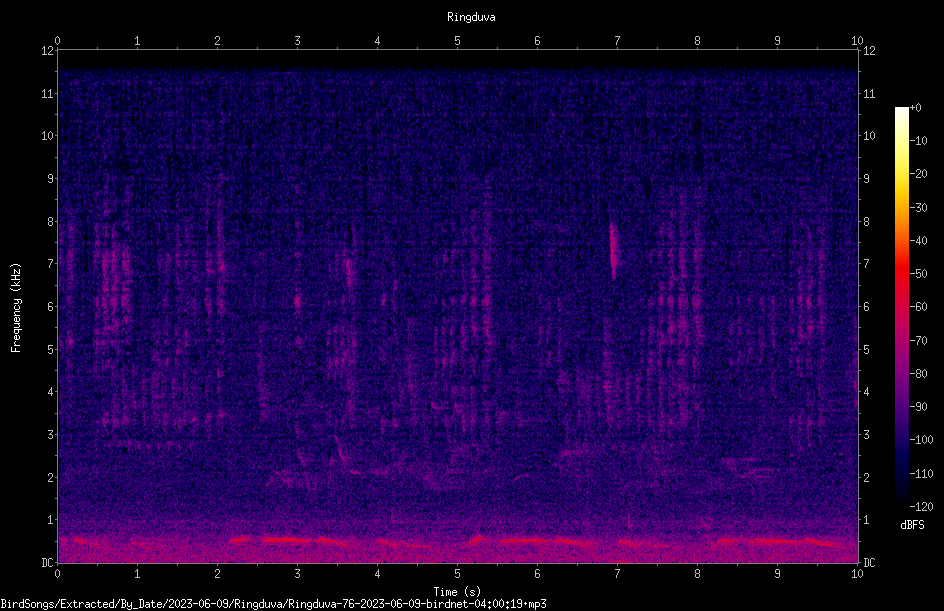Image resolution: width=944 pixels, height=611 pixels.
Task: Click the -40 label on the color scale
Action: pos(918,241)
